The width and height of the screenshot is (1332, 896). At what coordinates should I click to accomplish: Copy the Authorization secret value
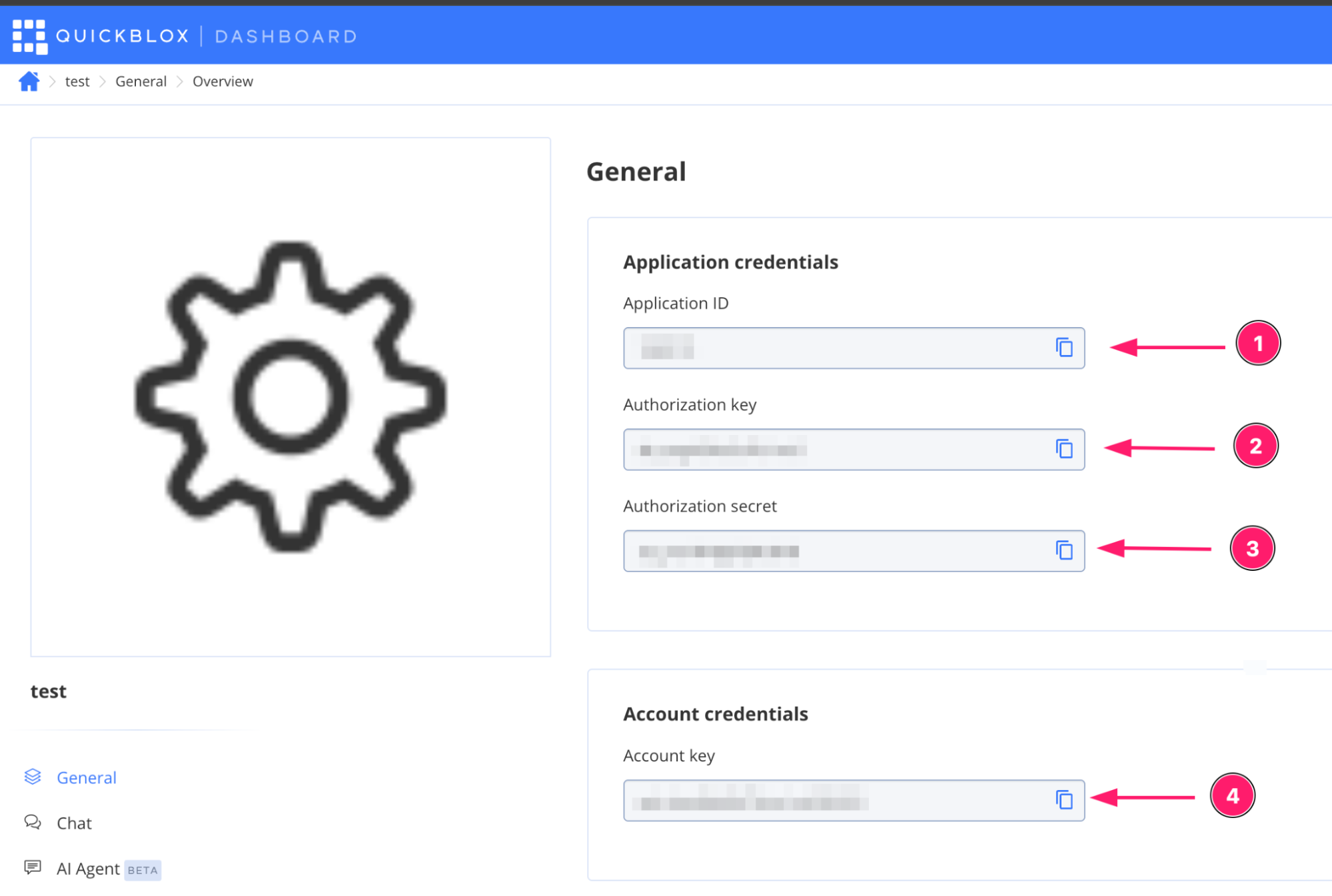click(x=1064, y=550)
